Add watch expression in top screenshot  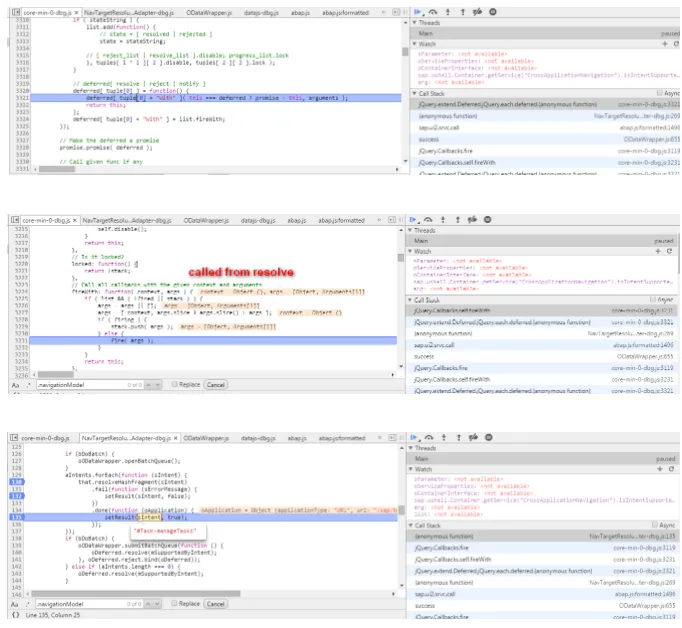pyautogui.click(x=665, y=44)
